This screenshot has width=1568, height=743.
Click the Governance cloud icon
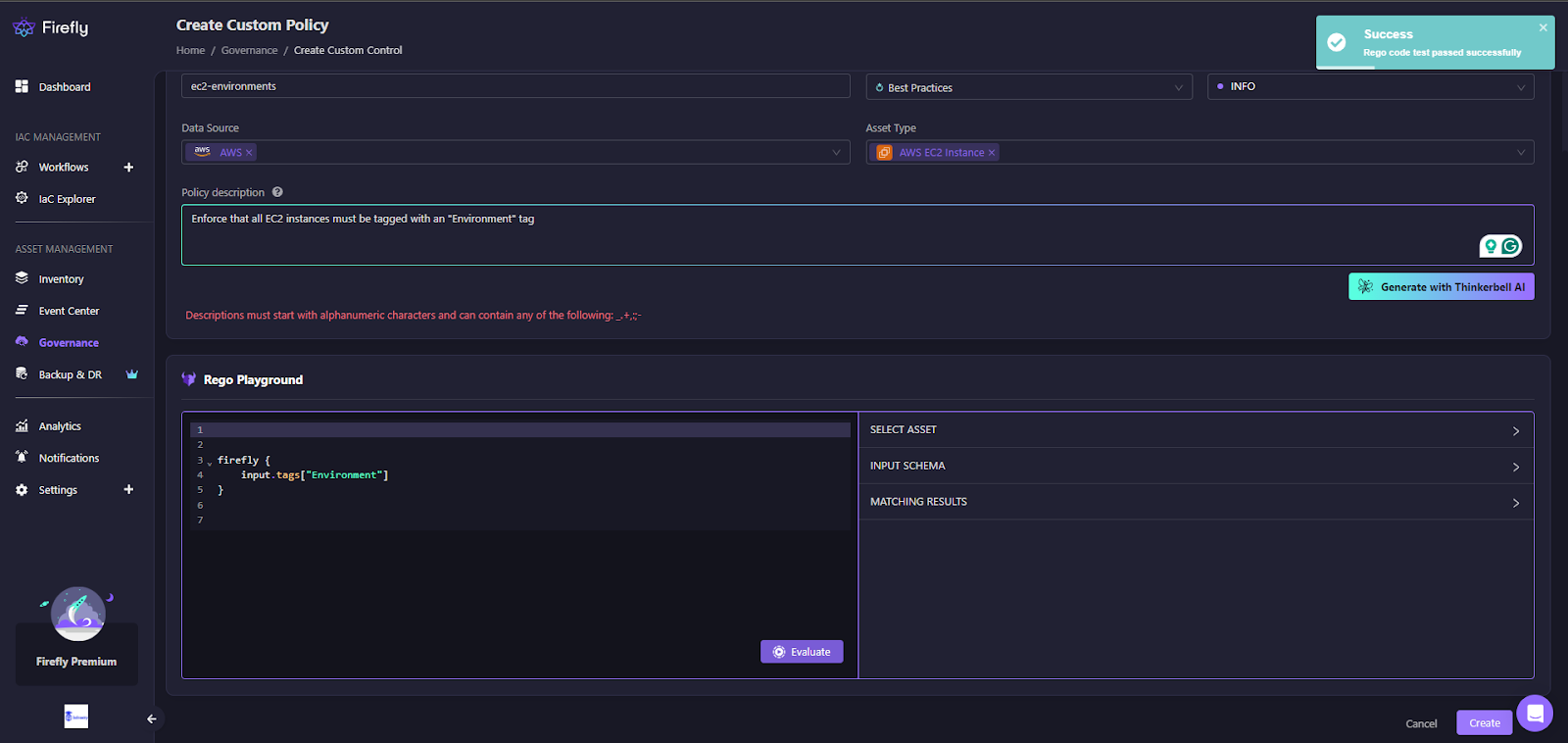coord(22,341)
